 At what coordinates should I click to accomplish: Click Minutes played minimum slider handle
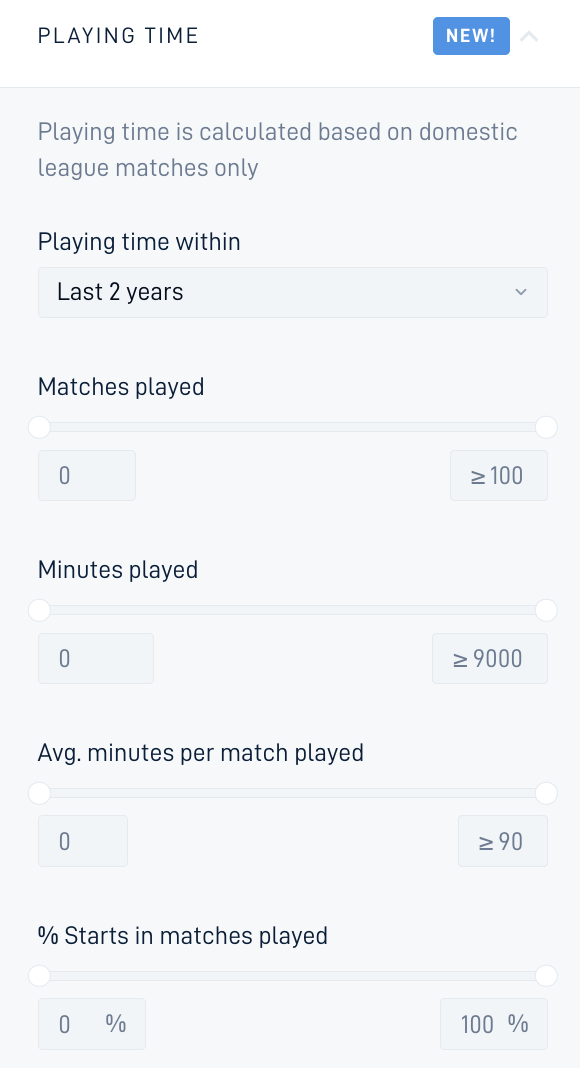39,611
